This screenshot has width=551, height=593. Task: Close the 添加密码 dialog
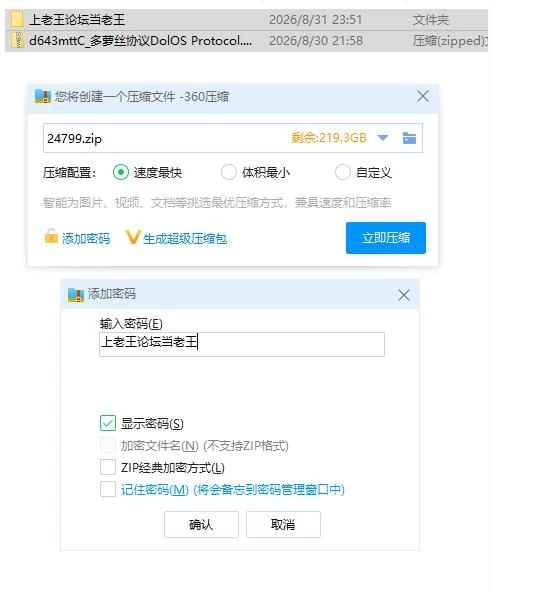click(x=404, y=295)
